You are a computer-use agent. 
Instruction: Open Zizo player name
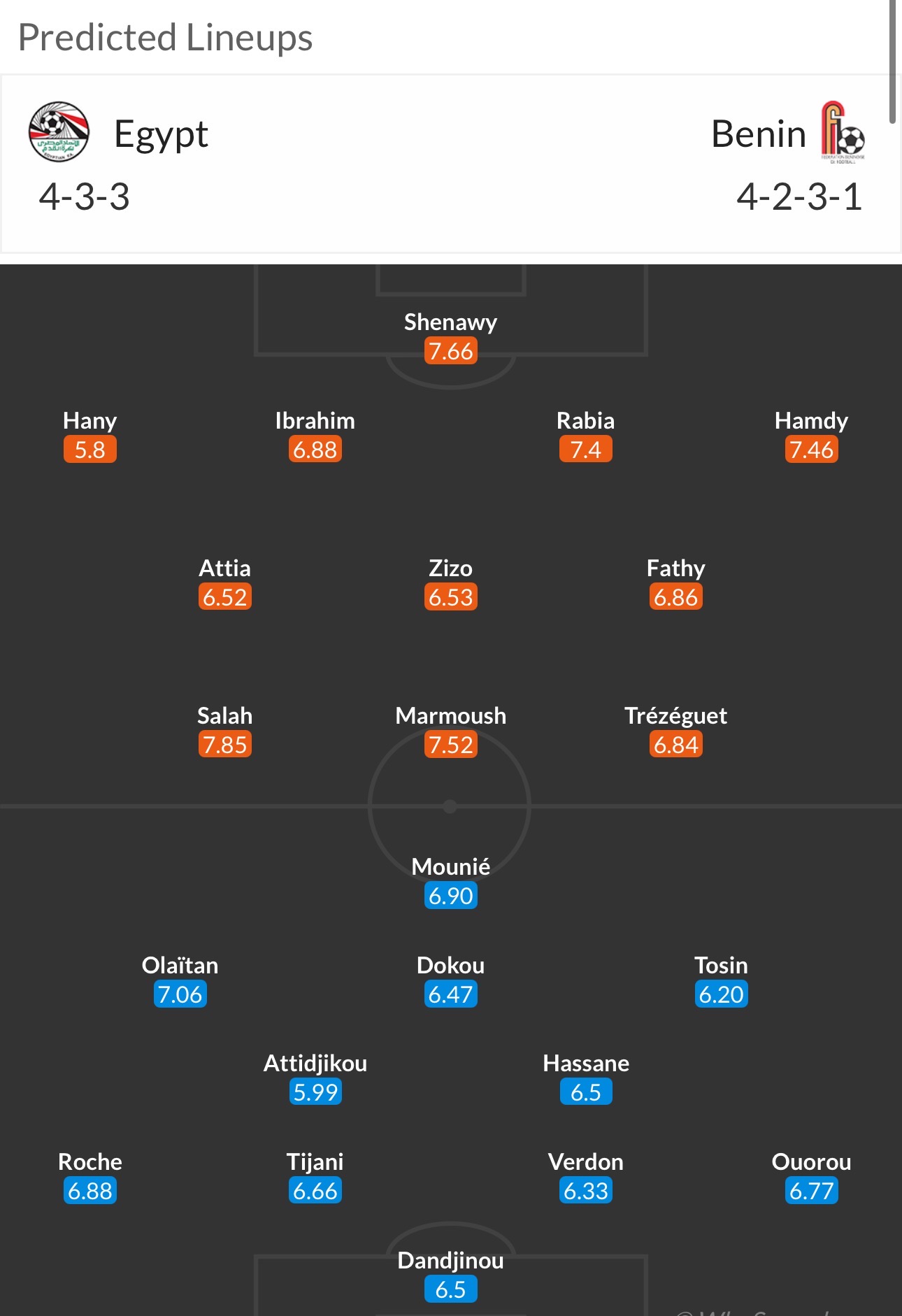(x=450, y=568)
